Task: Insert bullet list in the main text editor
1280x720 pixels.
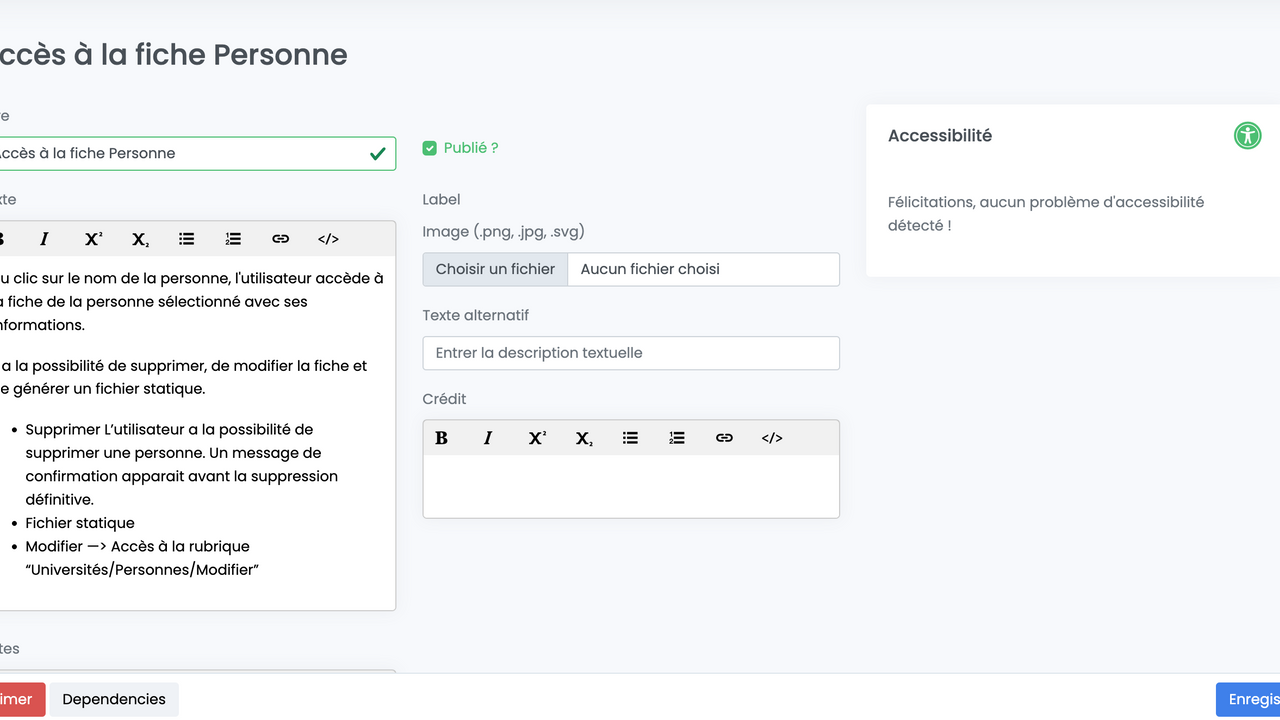Action: (x=186, y=239)
